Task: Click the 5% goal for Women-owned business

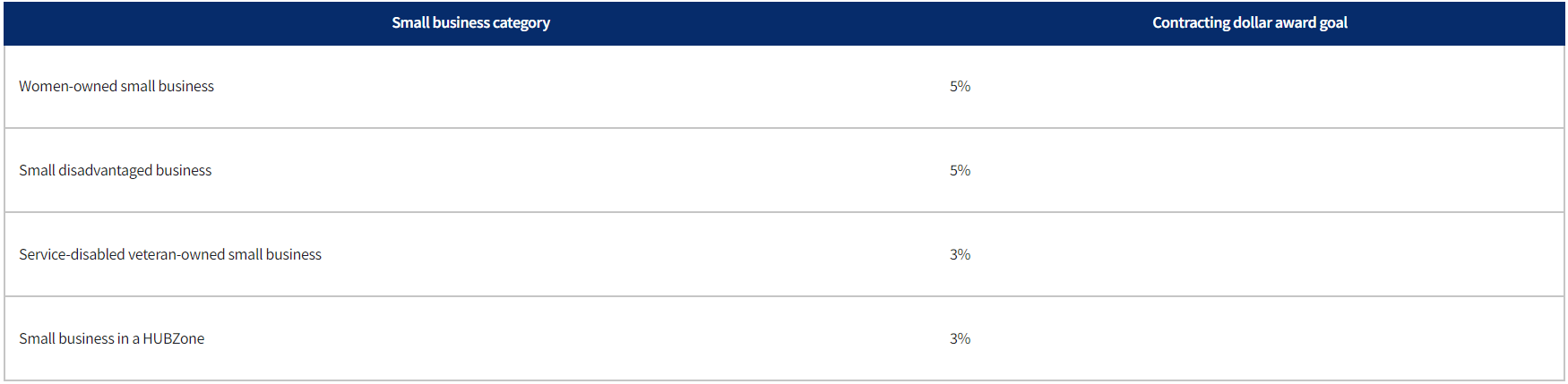Action: (960, 86)
